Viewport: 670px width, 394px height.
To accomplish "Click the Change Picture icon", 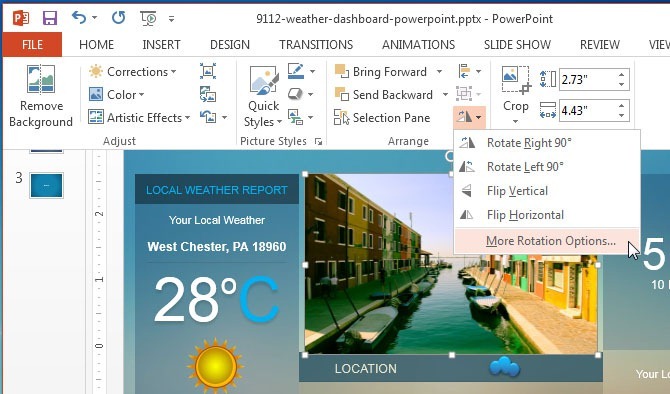I will point(208,94).
